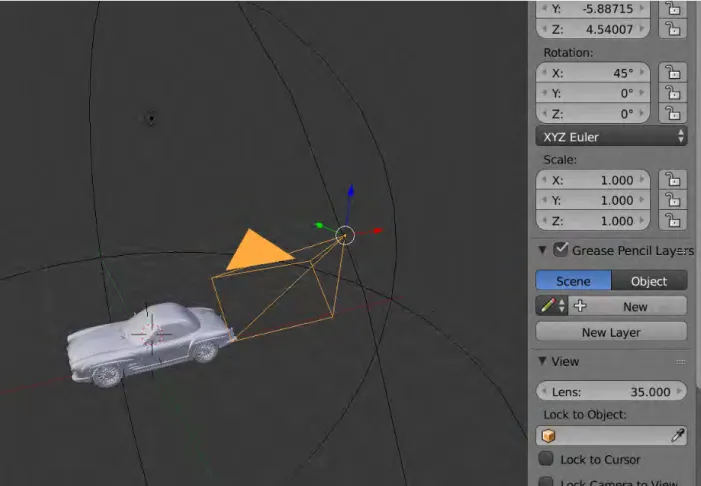The image size is (701, 486).
Task: Toggle lock on Scale Y
Action: point(672,200)
